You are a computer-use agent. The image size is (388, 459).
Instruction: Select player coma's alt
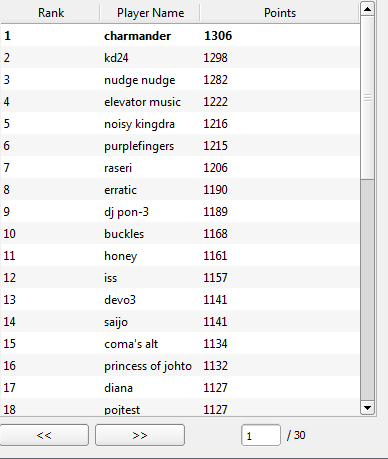click(x=180, y=344)
